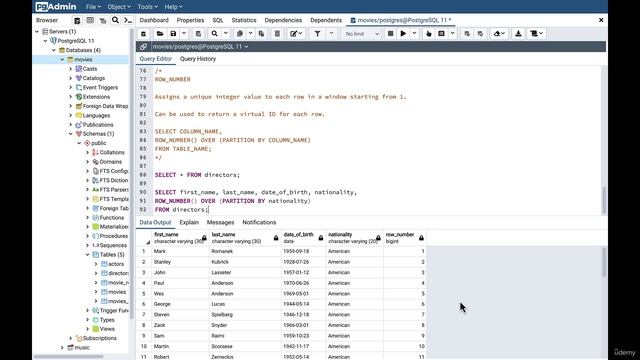Execute the query with the play button
This screenshot has width=640, height=360.
(403, 34)
